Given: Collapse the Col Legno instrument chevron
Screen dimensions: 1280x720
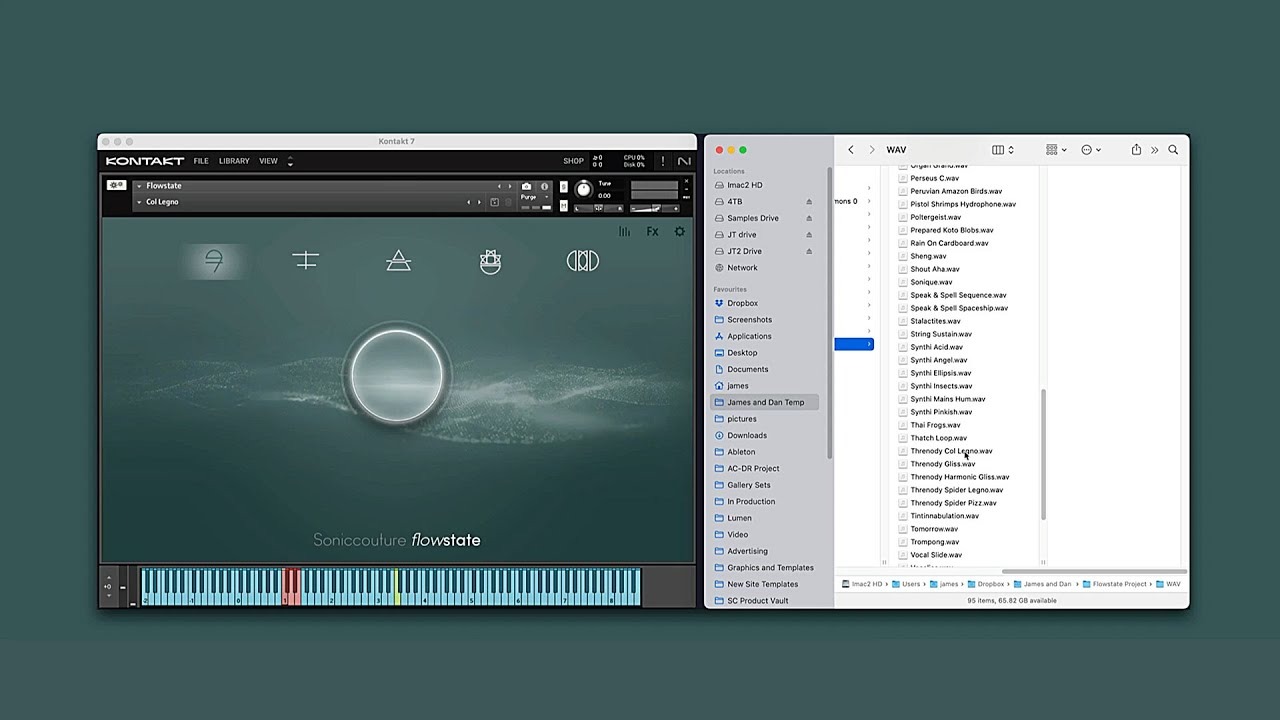Looking at the screenshot, I should click(x=141, y=202).
